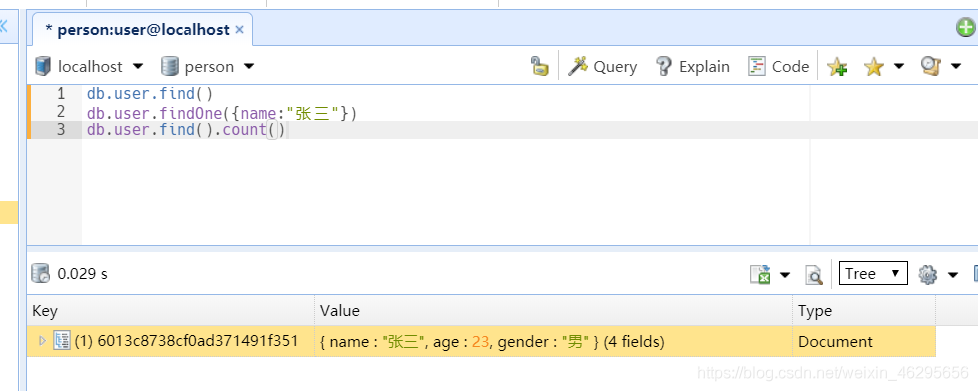Viewport: 978px width, 391px height.
Task: Expand the 6013c8738cf0ad371491f351 document row
Action: tap(42, 341)
